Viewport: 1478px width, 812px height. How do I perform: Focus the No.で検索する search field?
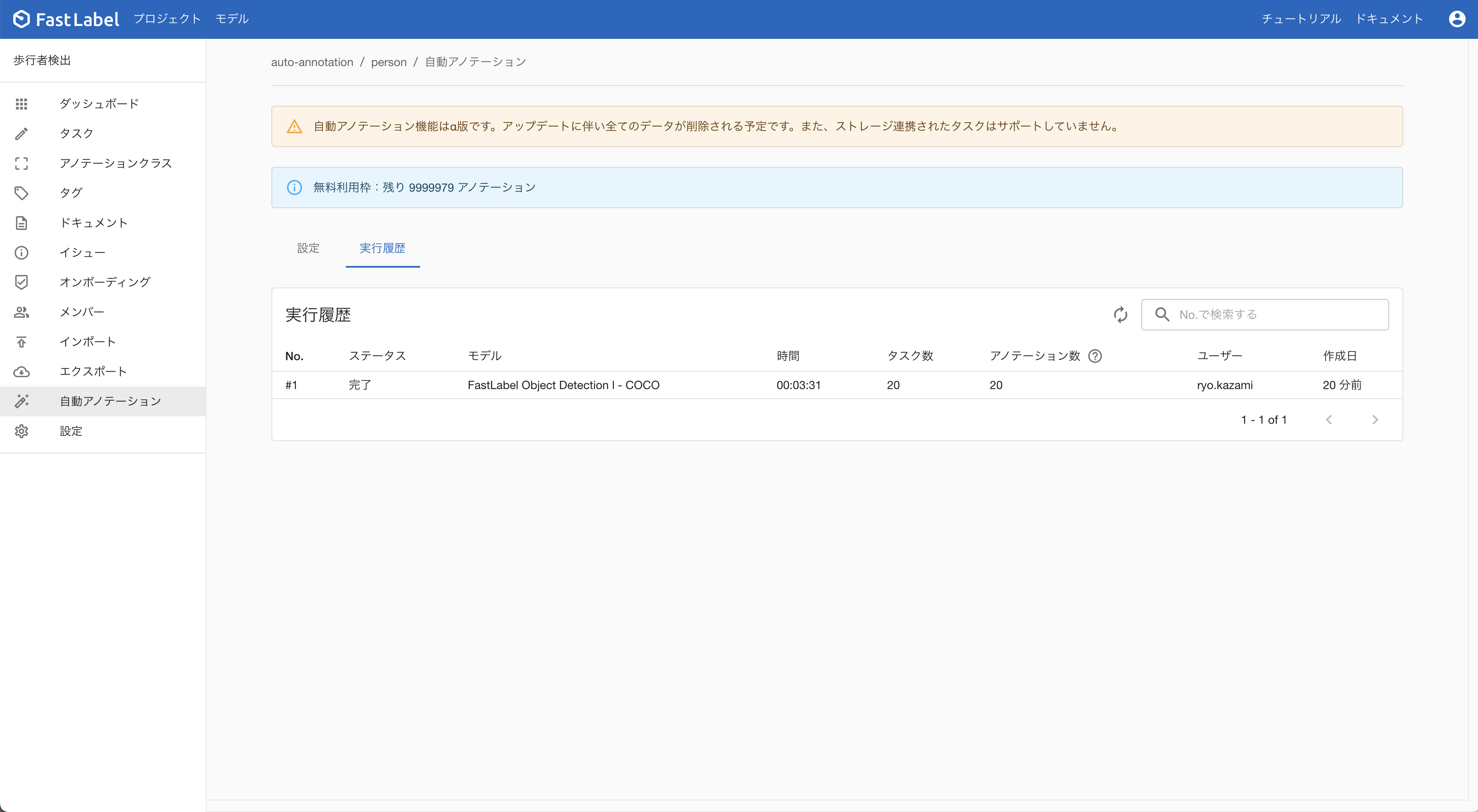1274,314
